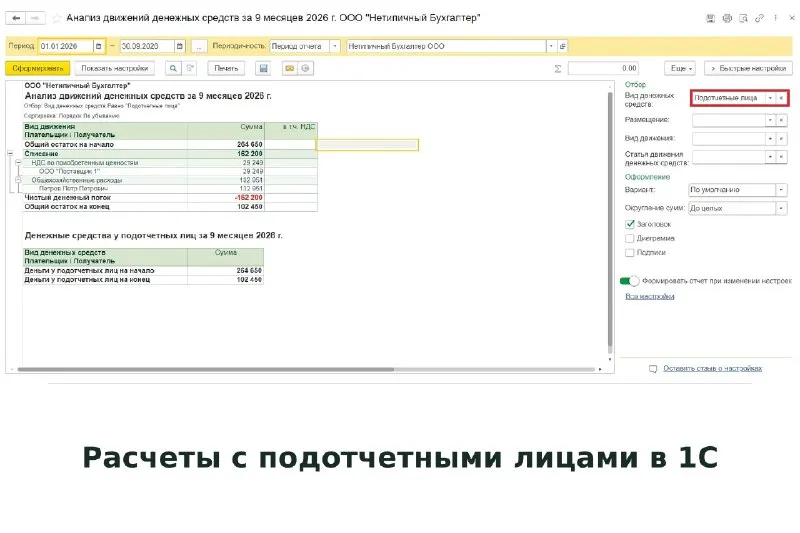The width and height of the screenshot is (800, 533).
Task: Collapse the Списание group
Action: pos(10,154)
